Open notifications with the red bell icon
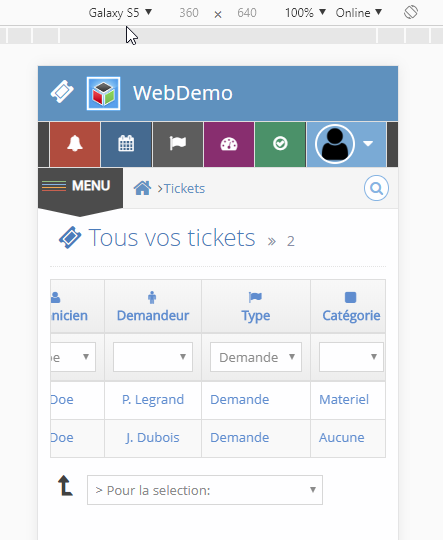 [75, 144]
